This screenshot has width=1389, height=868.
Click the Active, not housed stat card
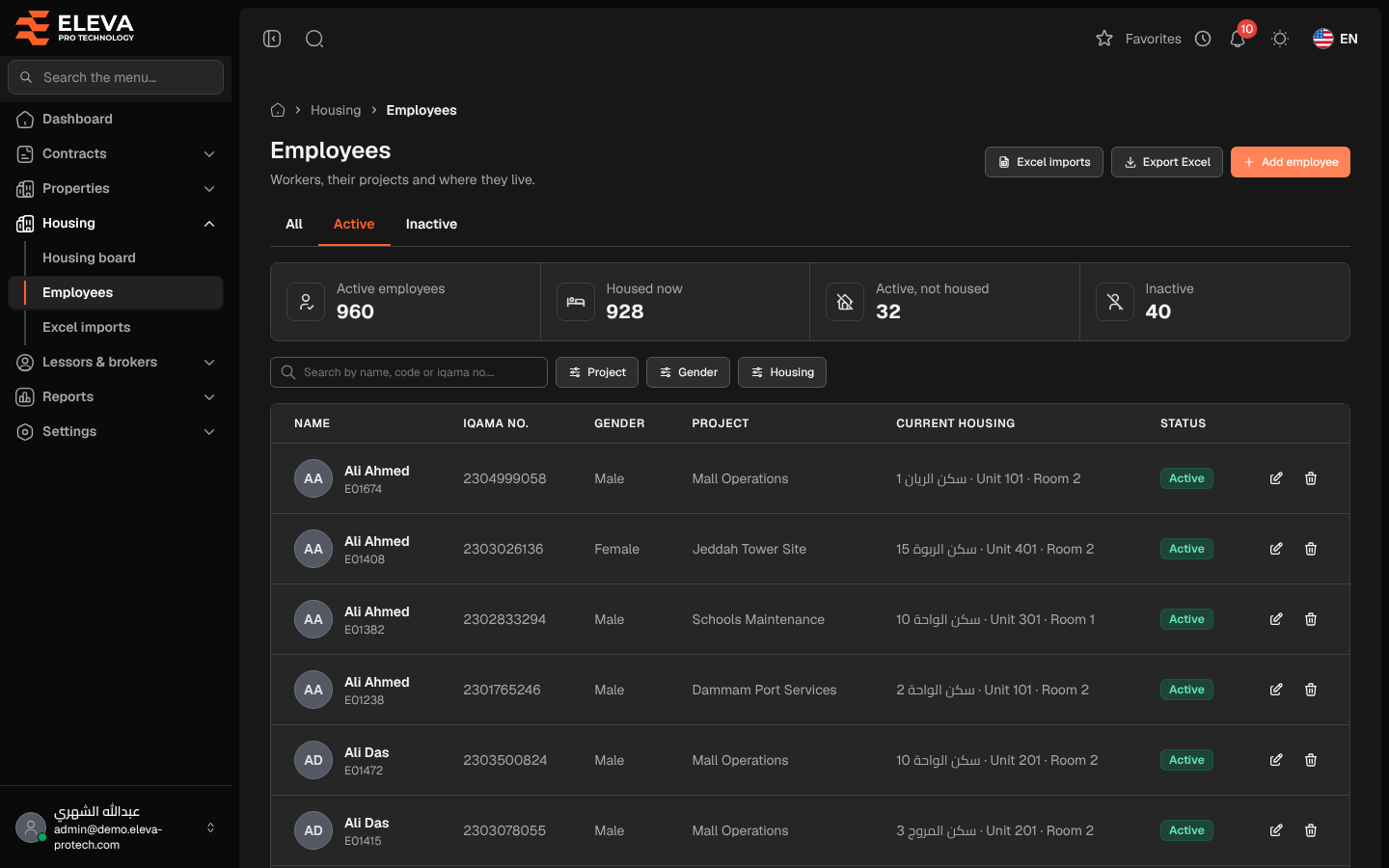pyautogui.click(x=944, y=302)
